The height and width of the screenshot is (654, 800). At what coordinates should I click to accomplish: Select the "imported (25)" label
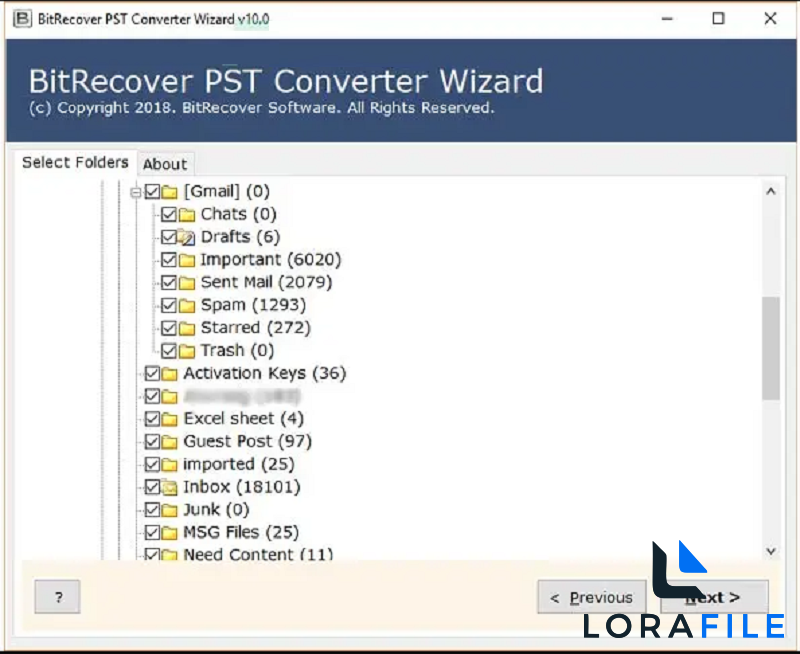click(x=239, y=464)
